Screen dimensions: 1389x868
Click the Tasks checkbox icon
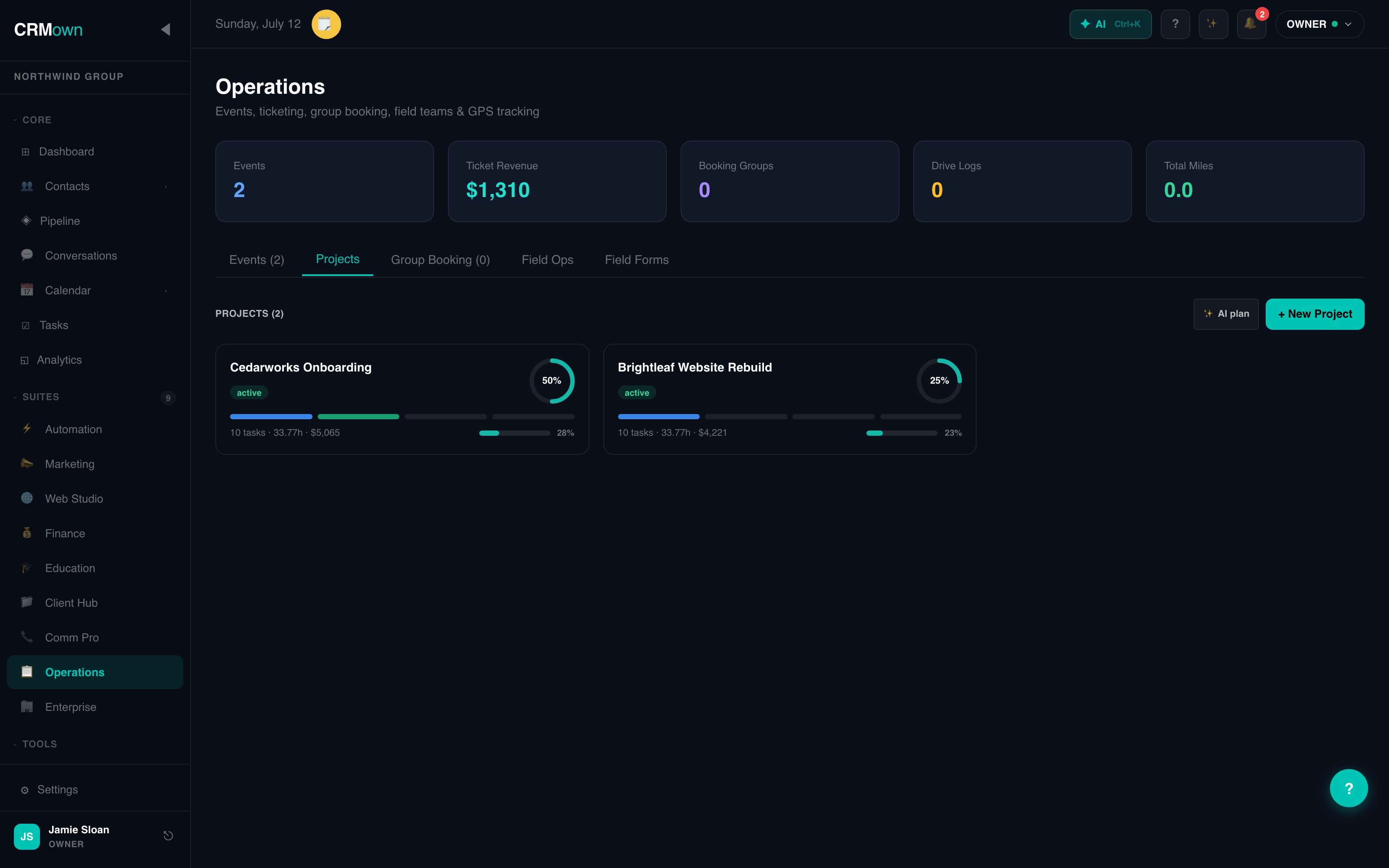point(25,325)
